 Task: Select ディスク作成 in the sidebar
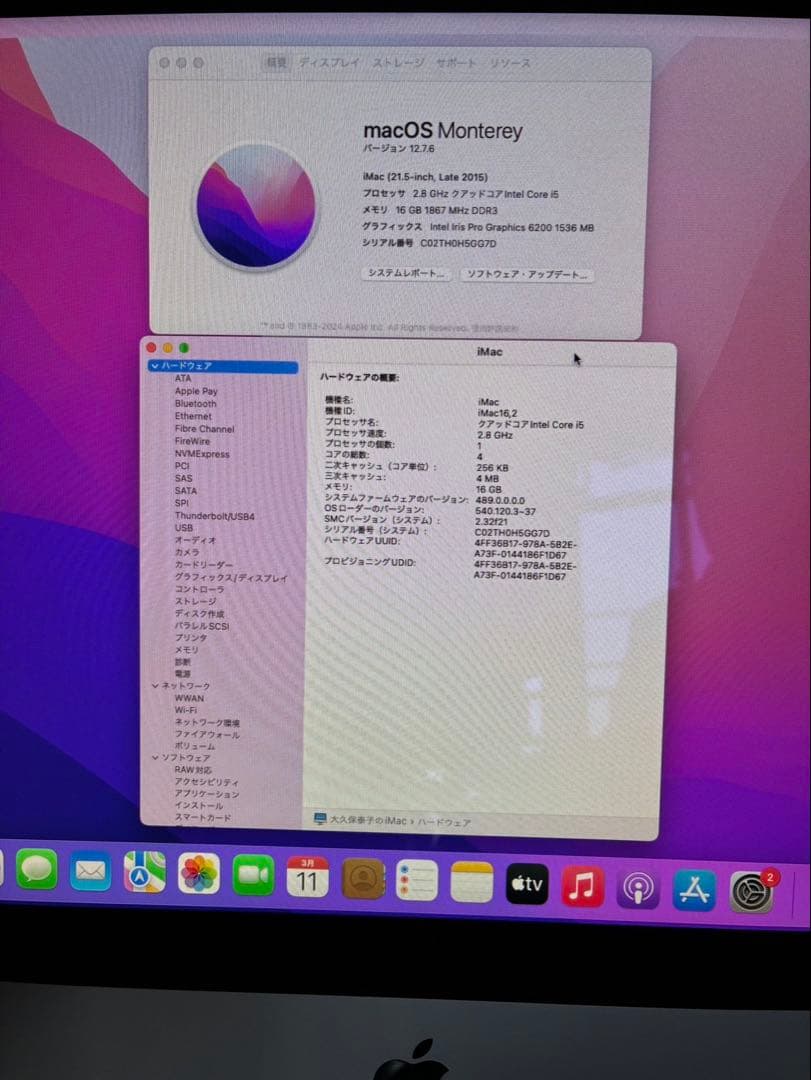pyautogui.click(x=199, y=614)
